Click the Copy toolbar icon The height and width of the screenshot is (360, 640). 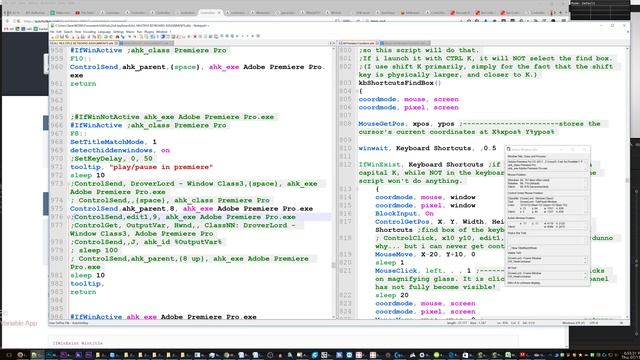tap(94, 36)
